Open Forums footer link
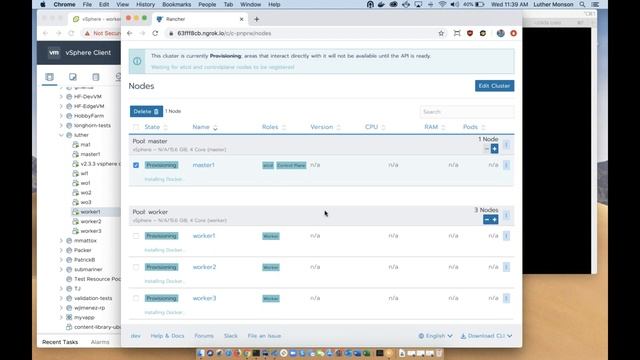640x360 pixels. pyautogui.click(x=204, y=336)
